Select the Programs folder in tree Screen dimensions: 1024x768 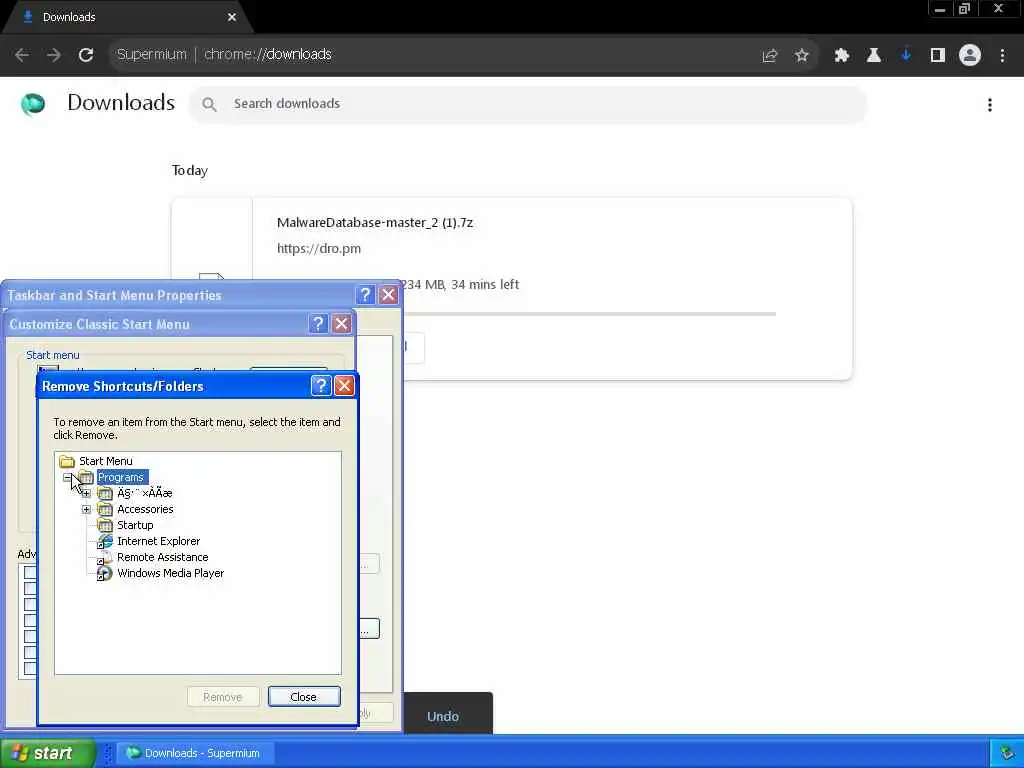coord(120,477)
